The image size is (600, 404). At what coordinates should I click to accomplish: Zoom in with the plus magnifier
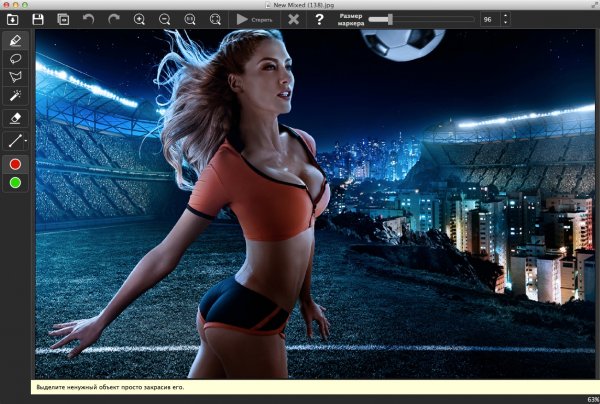tap(139, 19)
